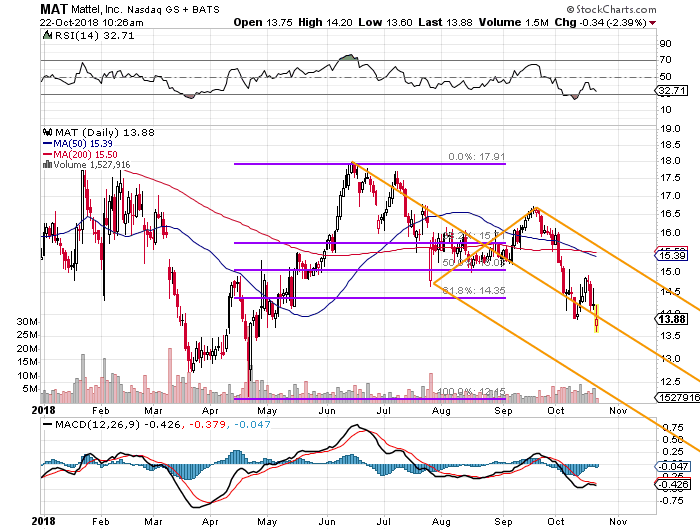Click the 12.5 price axis label
700x530 pixels.
[x=670, y=381]
